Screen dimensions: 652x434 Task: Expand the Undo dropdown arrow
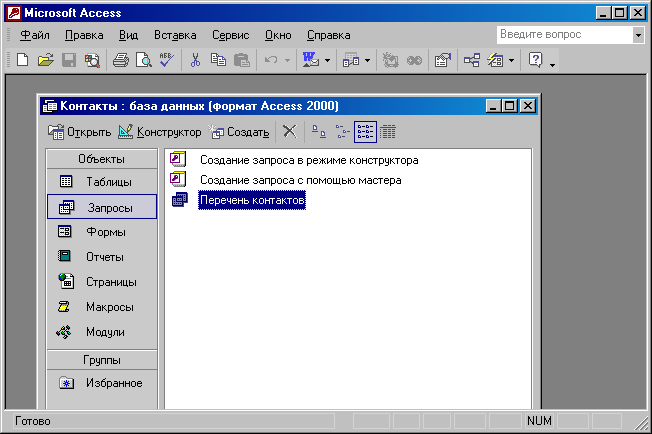click(x=287, y=61)
